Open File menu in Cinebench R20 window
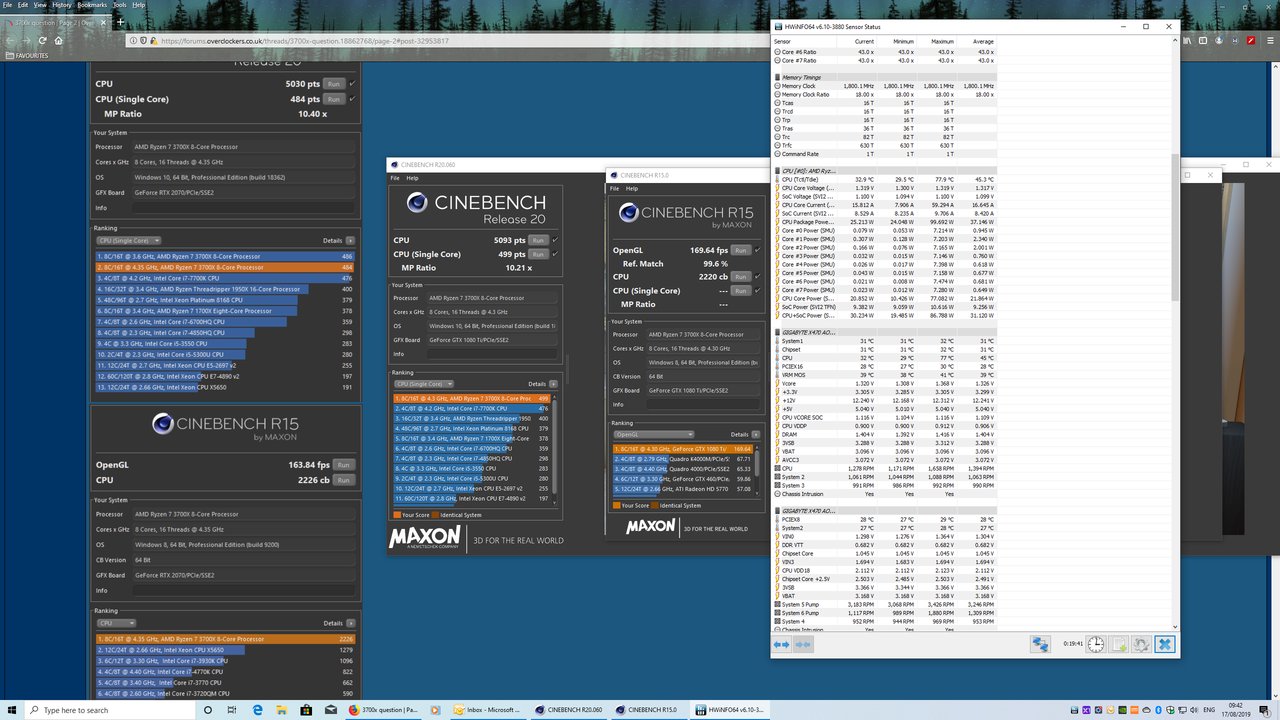 point(395,178)
